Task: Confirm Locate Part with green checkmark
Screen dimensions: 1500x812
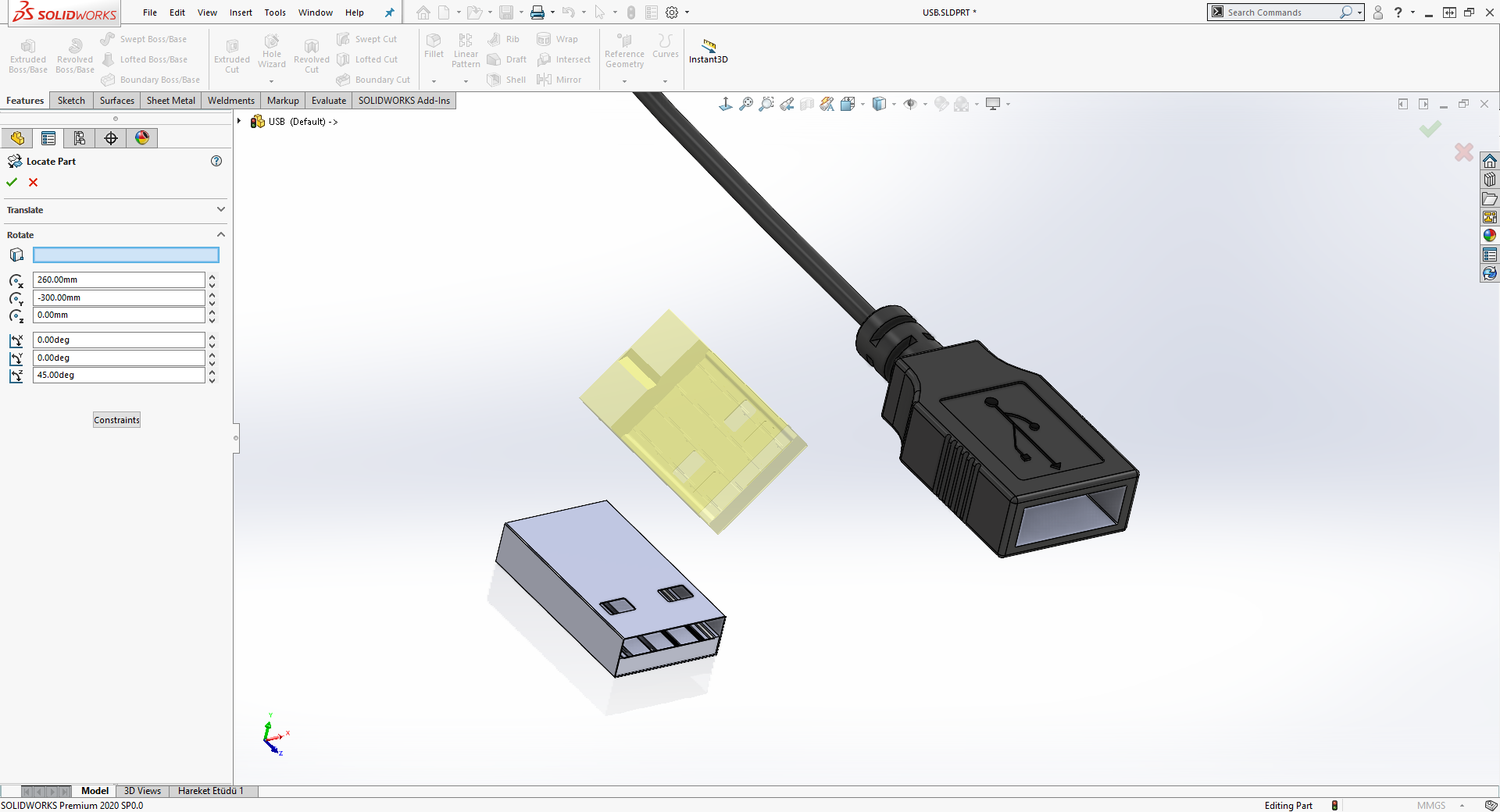Action: (x=11, y=182)
